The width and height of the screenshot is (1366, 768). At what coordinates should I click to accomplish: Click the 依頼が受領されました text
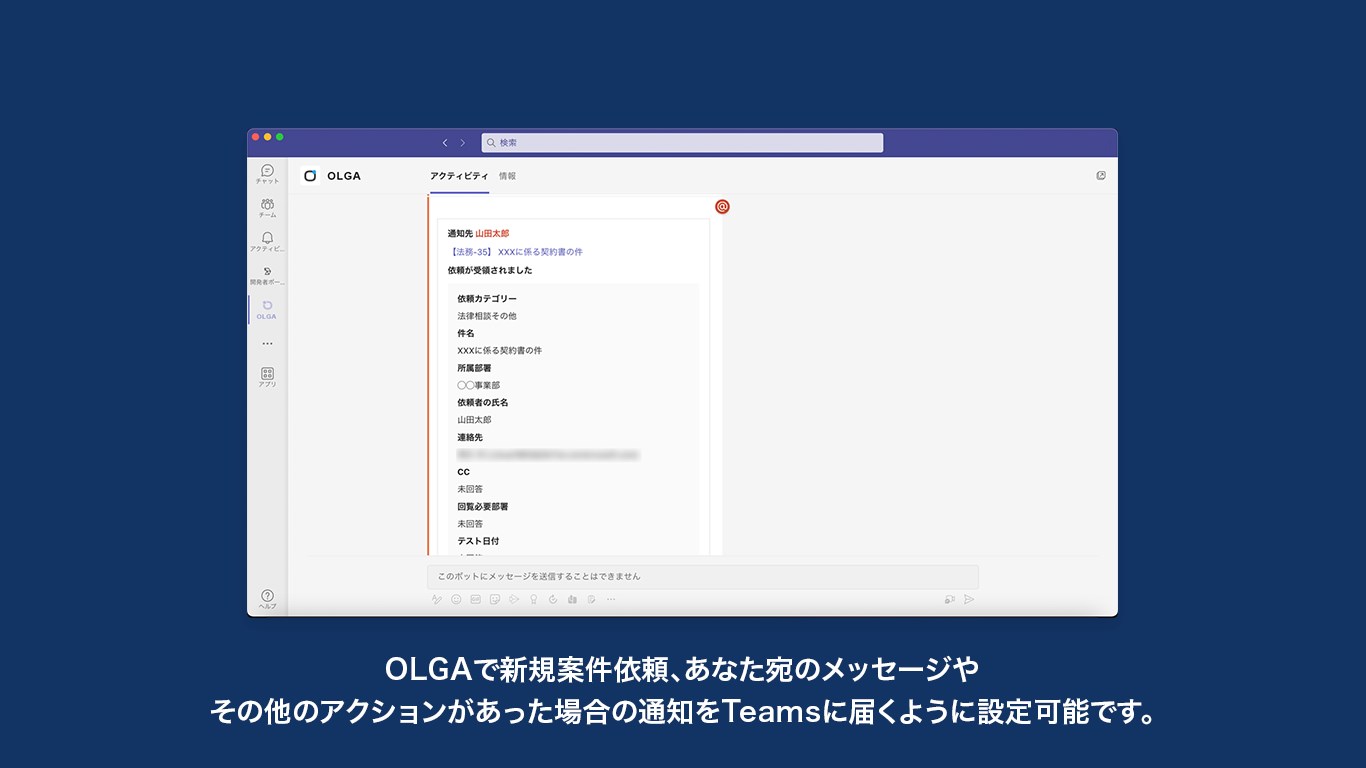490,270
